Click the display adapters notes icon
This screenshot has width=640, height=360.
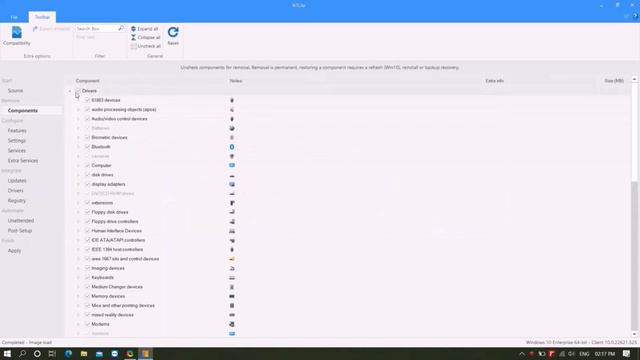coord(232,184)
